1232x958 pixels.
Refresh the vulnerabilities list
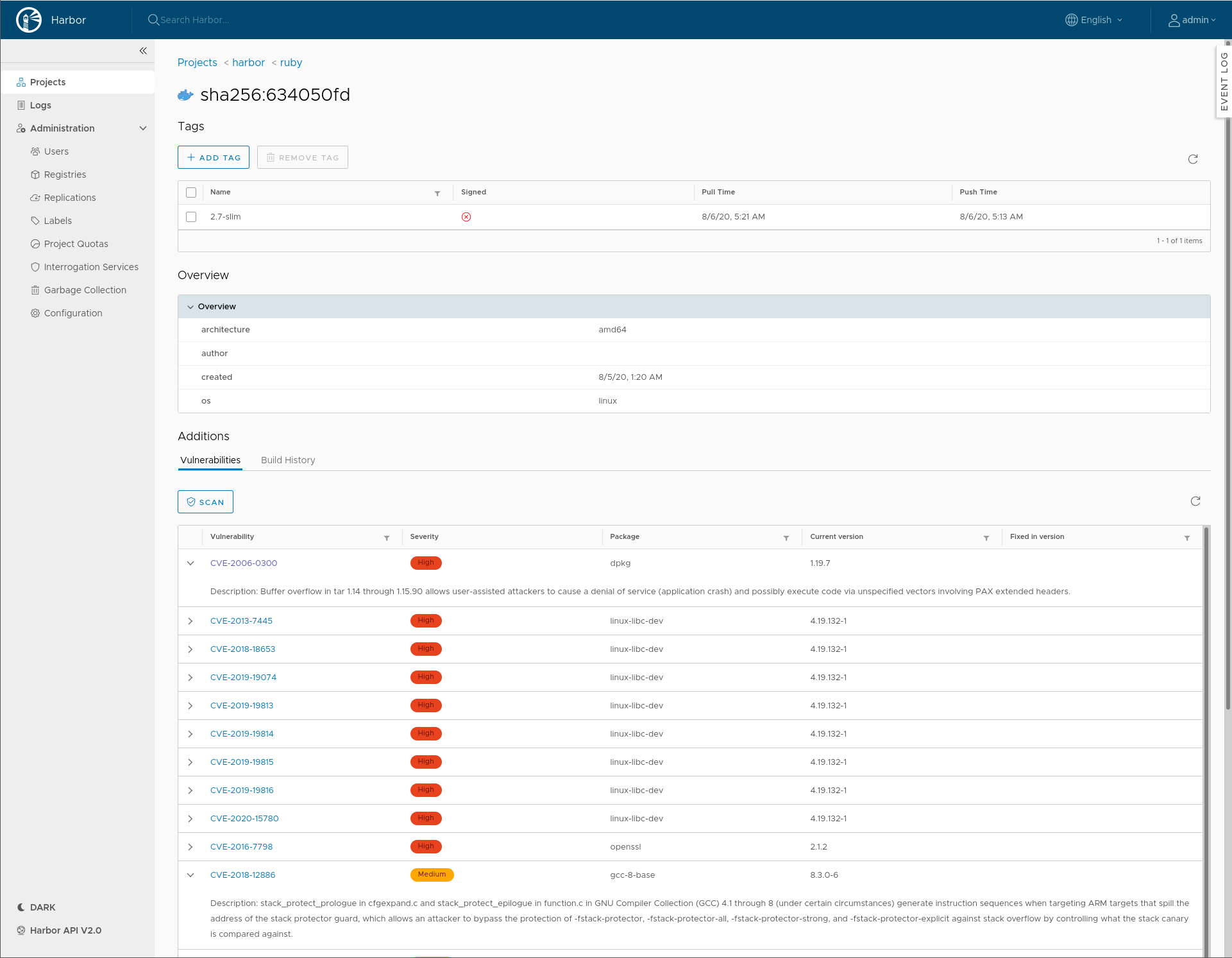click(1195, 501)
